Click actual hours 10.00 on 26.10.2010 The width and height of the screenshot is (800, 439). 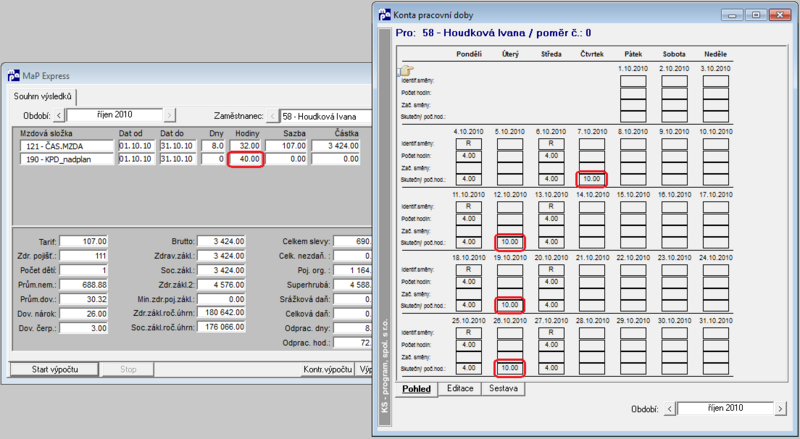click(510, 368)
